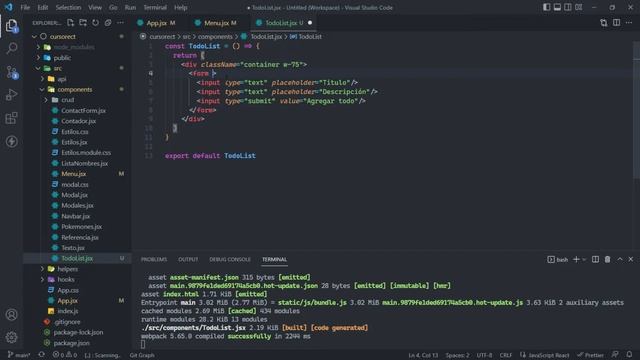Open Explorer more actions ellipsis

tap(120, 23)
